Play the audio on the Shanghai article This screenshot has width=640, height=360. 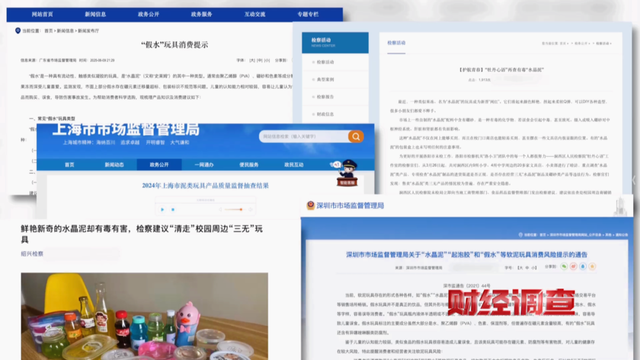click(x=162, y=209)
